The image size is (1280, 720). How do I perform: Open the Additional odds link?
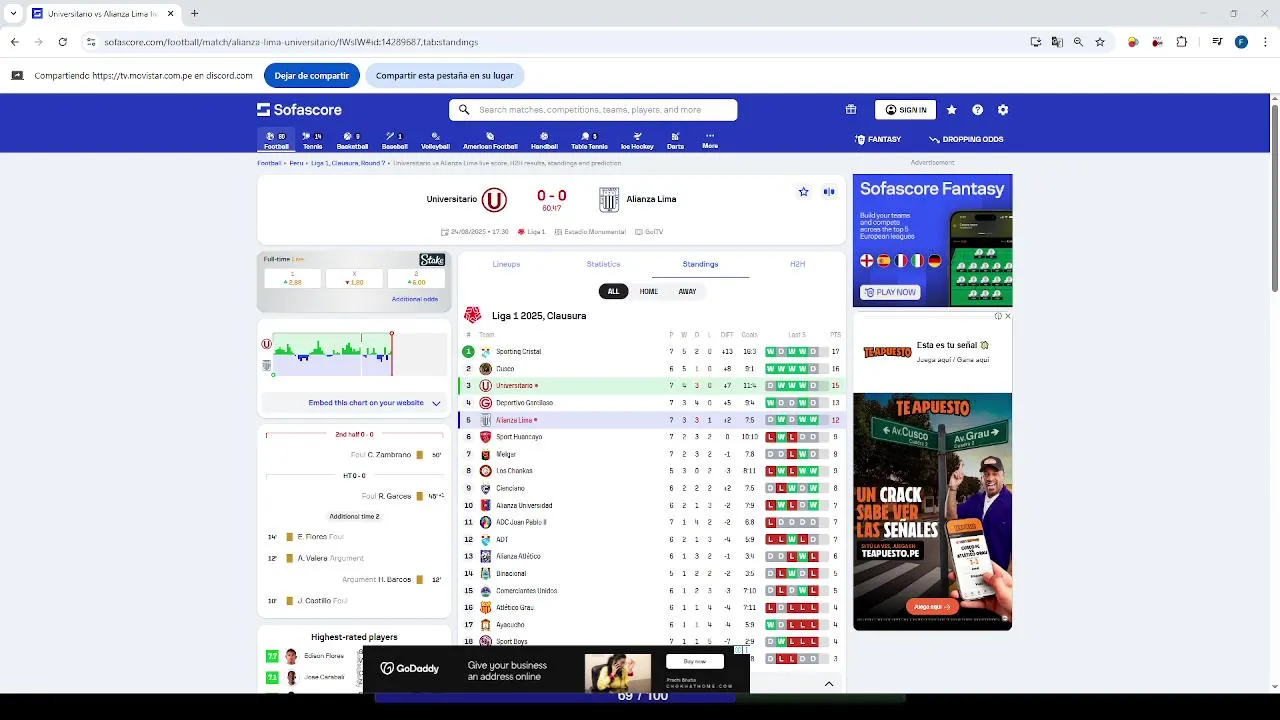414,299
